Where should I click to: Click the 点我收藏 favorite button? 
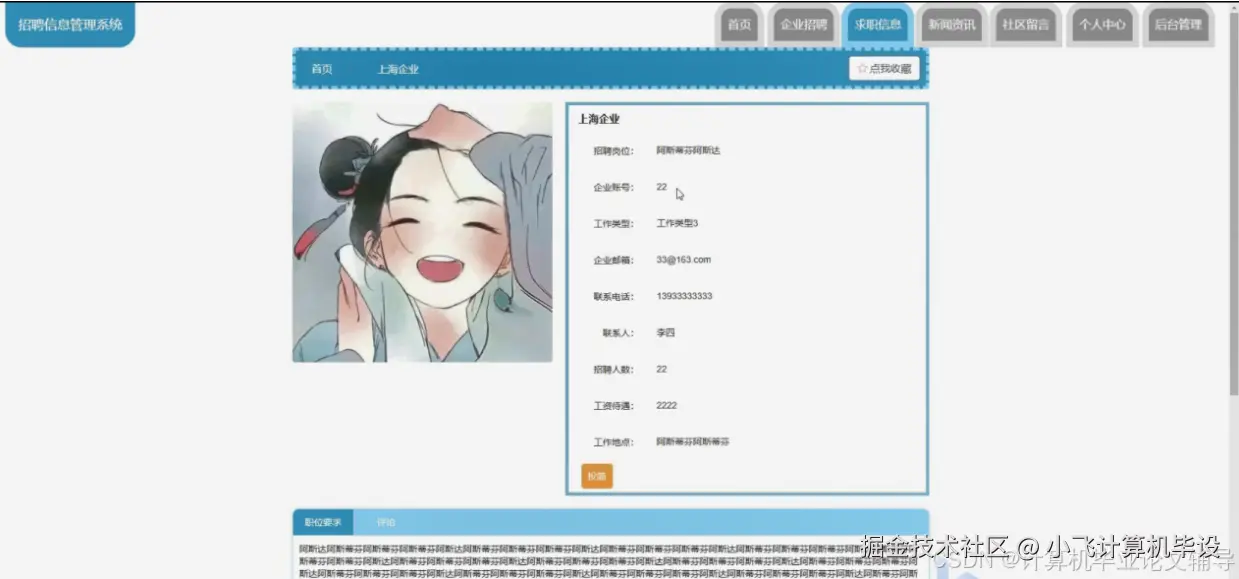pos(884,68)
